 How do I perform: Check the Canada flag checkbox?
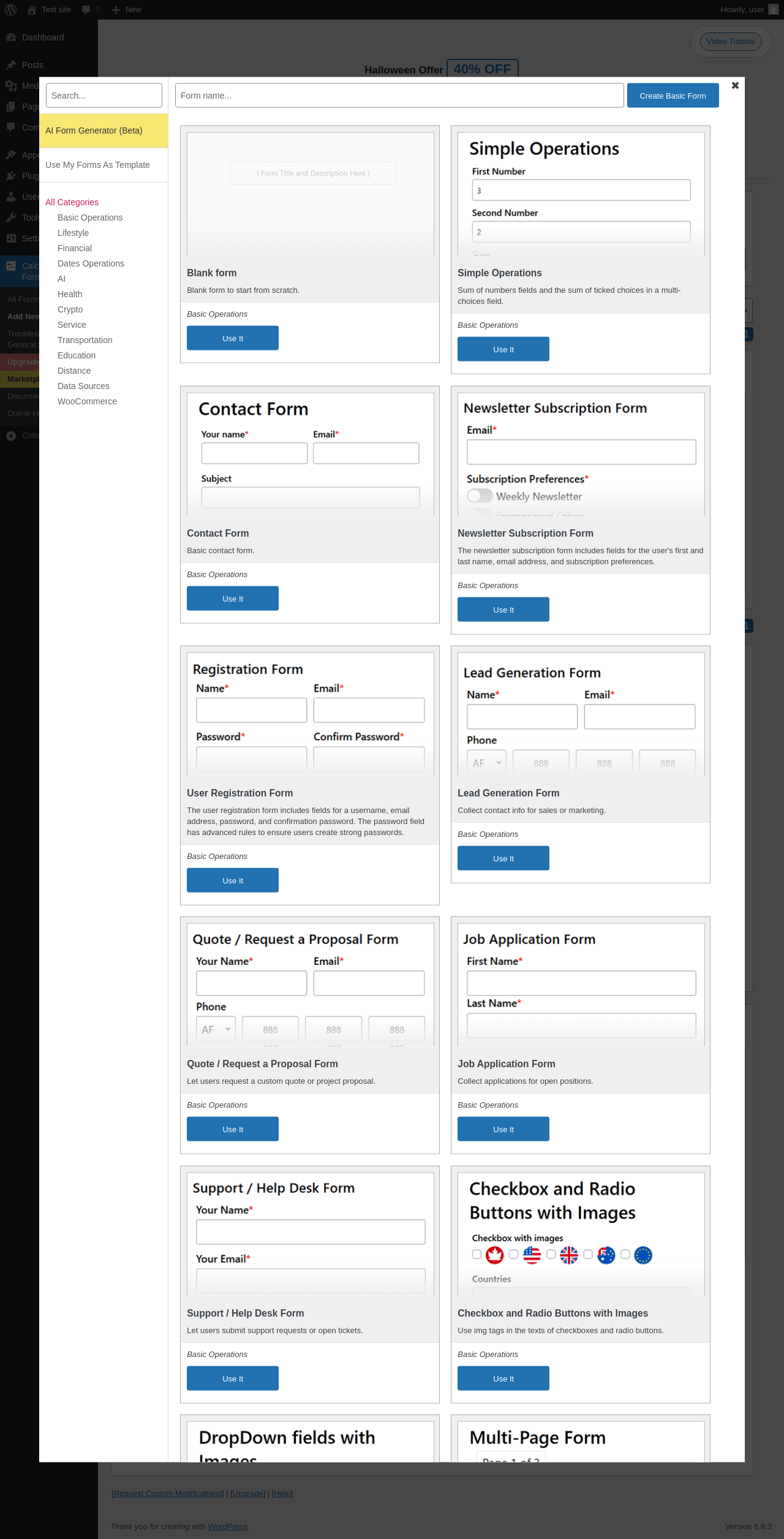[x=477, y=1254]
